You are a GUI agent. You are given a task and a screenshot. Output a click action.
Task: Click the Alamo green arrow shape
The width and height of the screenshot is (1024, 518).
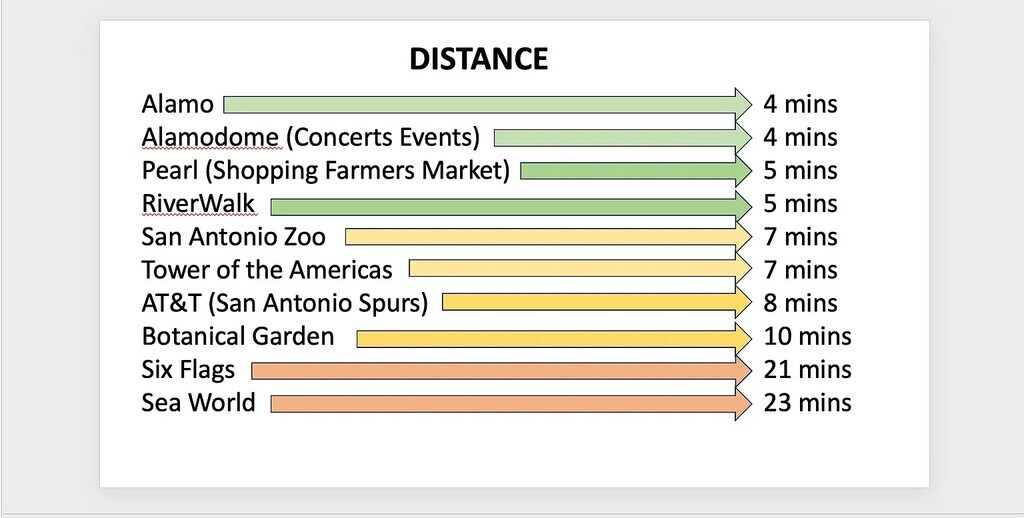tap(488, 105)
